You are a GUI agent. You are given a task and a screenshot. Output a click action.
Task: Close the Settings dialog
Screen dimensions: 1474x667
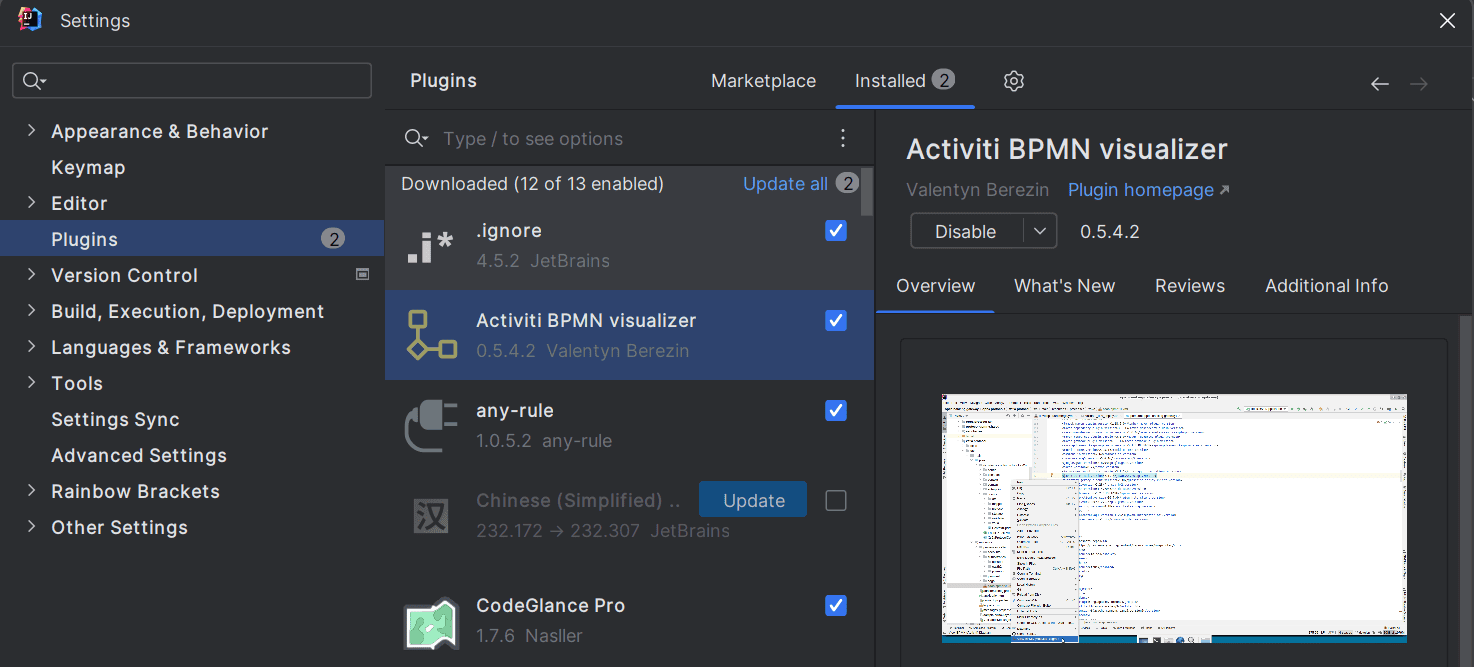coord(1446,21)
